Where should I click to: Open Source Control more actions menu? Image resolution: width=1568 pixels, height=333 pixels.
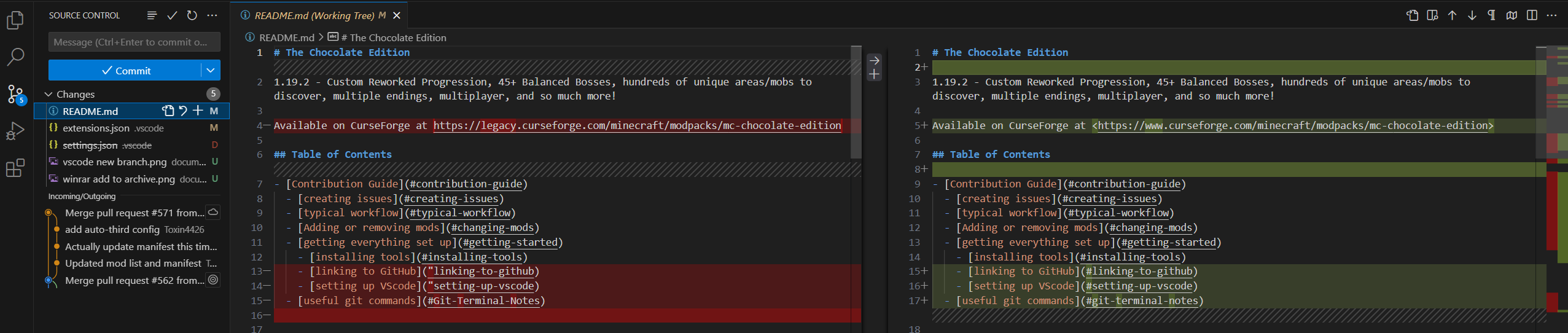(212, 15)
